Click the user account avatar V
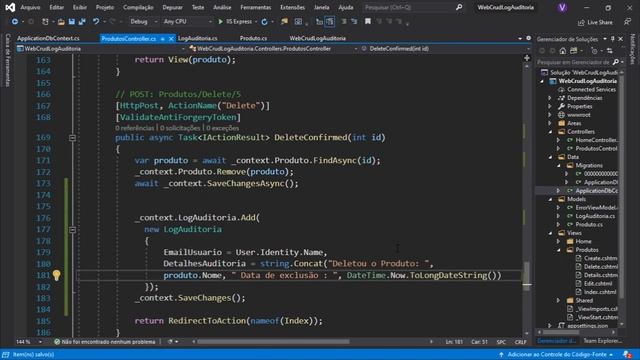 pyautogui.click(x=562, y=7)
